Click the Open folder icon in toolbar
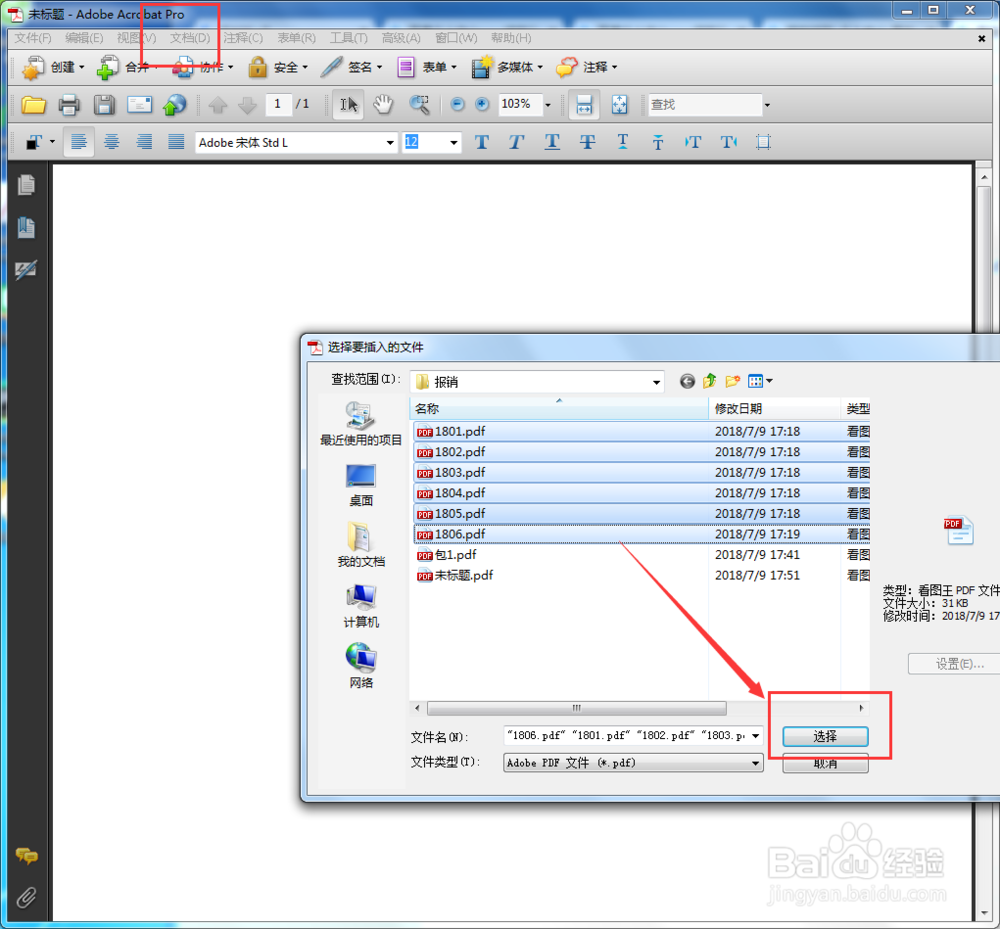 pos(33,105)
